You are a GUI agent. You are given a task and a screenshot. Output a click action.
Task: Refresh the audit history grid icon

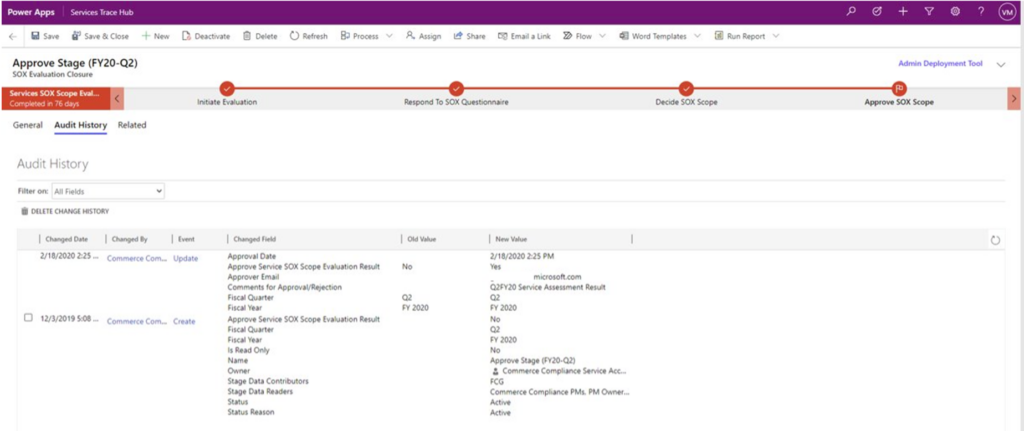pos(995,240)
